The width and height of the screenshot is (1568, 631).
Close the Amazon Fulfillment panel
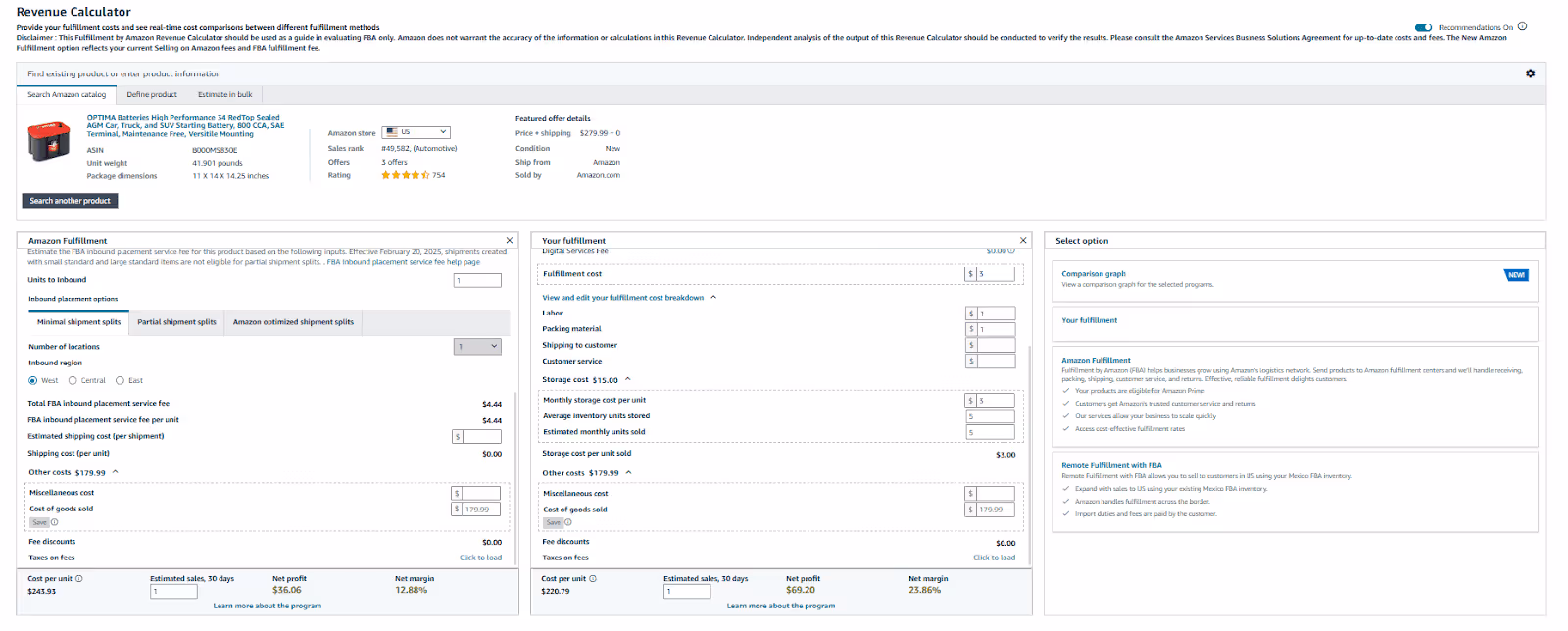(510, 240)
